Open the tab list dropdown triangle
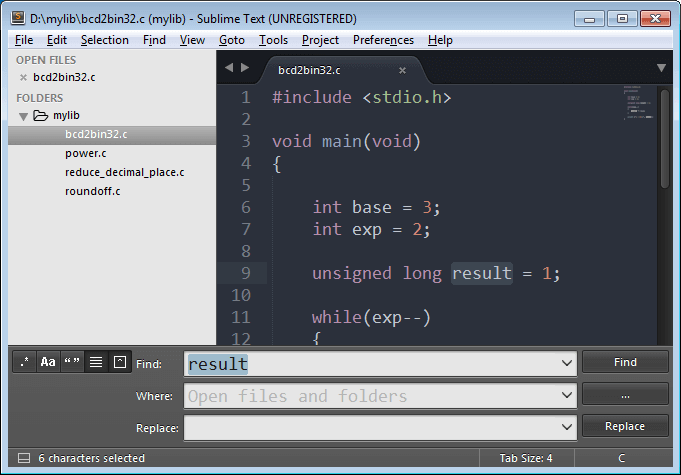This screenshot has height=475, width=681. pyautogui.click(x=661, y=68)
